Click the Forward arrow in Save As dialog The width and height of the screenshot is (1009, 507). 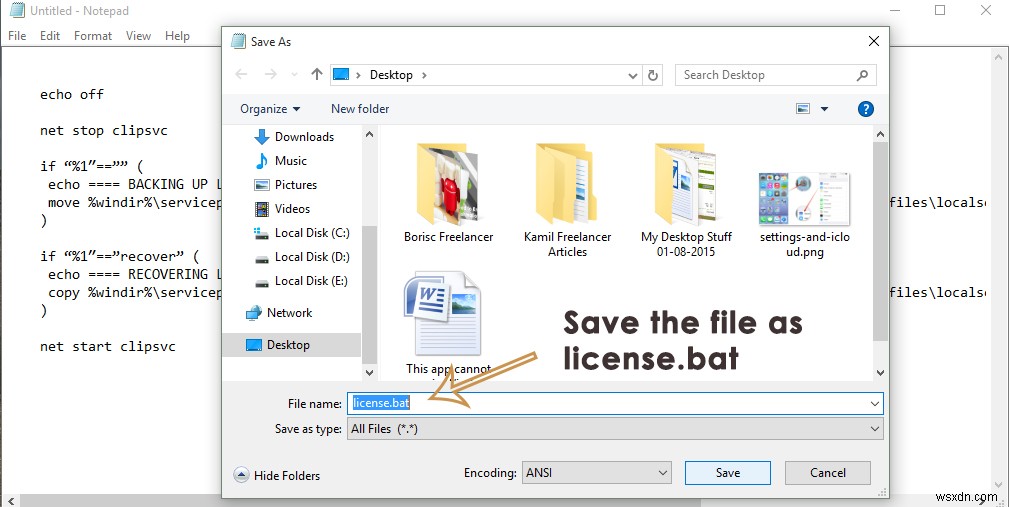[x=271, y=75]
